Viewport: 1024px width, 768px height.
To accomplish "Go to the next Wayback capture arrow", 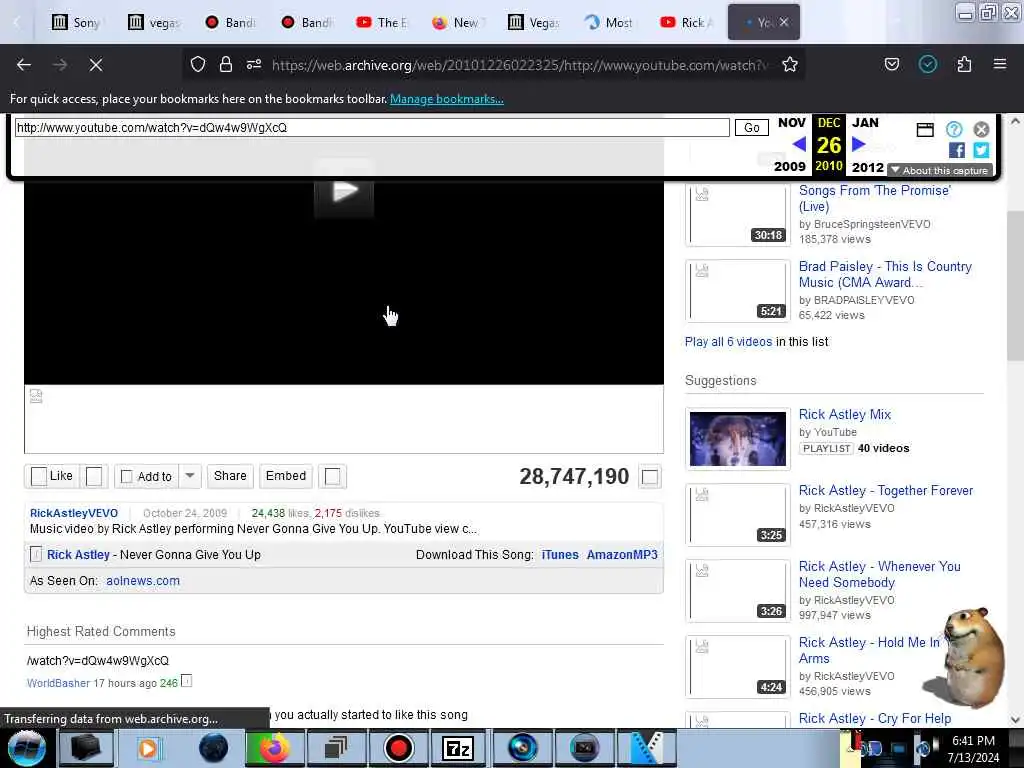I will pos(859,144).
